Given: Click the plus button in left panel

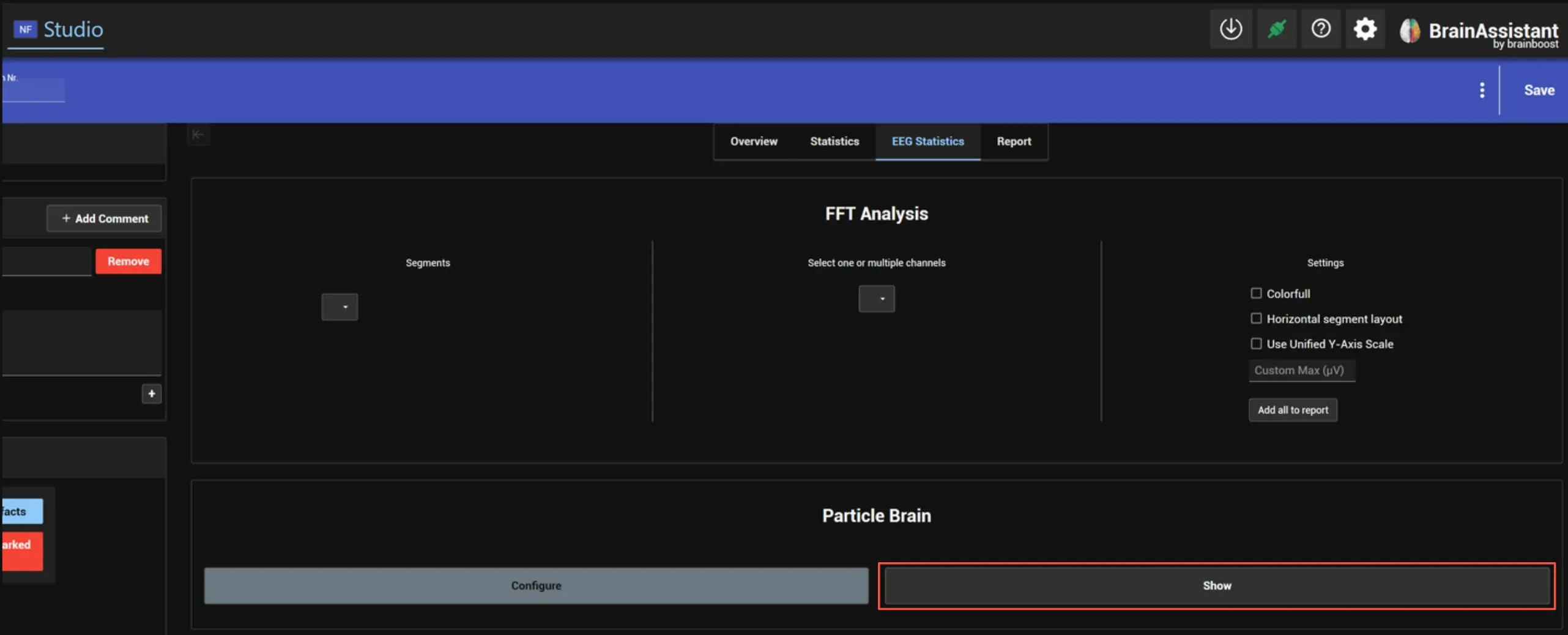Looking at the screenshot, I should [151, 393].
